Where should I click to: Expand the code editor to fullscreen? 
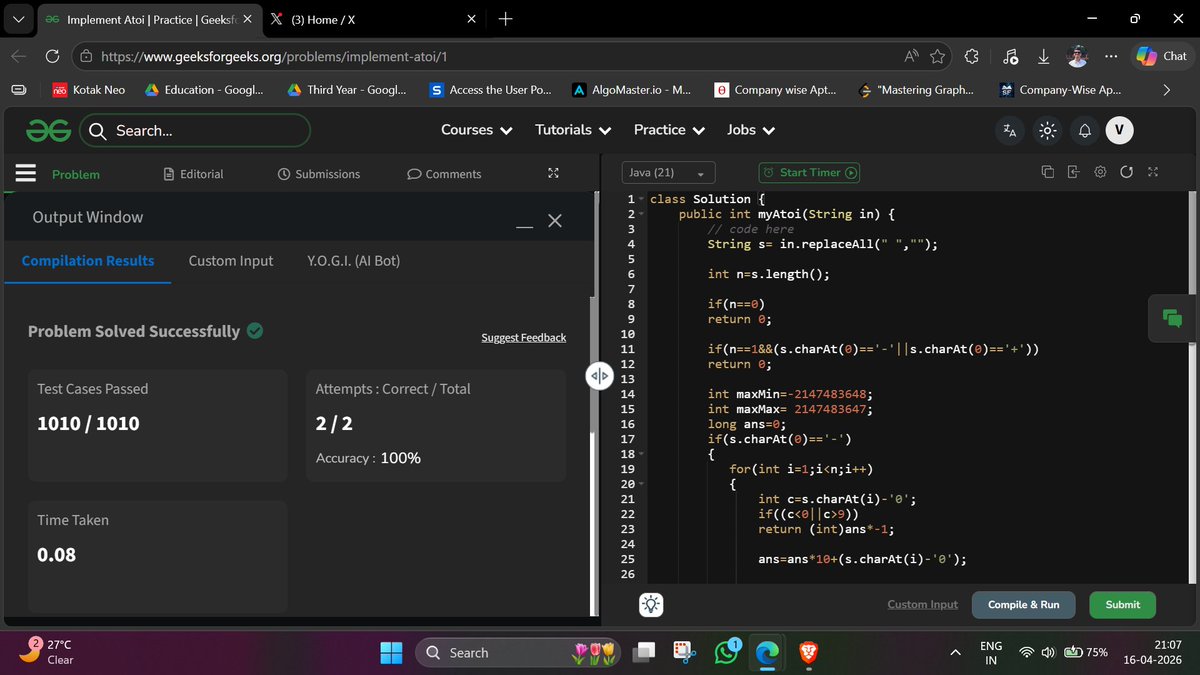pyautogui.click(x=1152, y=172)
